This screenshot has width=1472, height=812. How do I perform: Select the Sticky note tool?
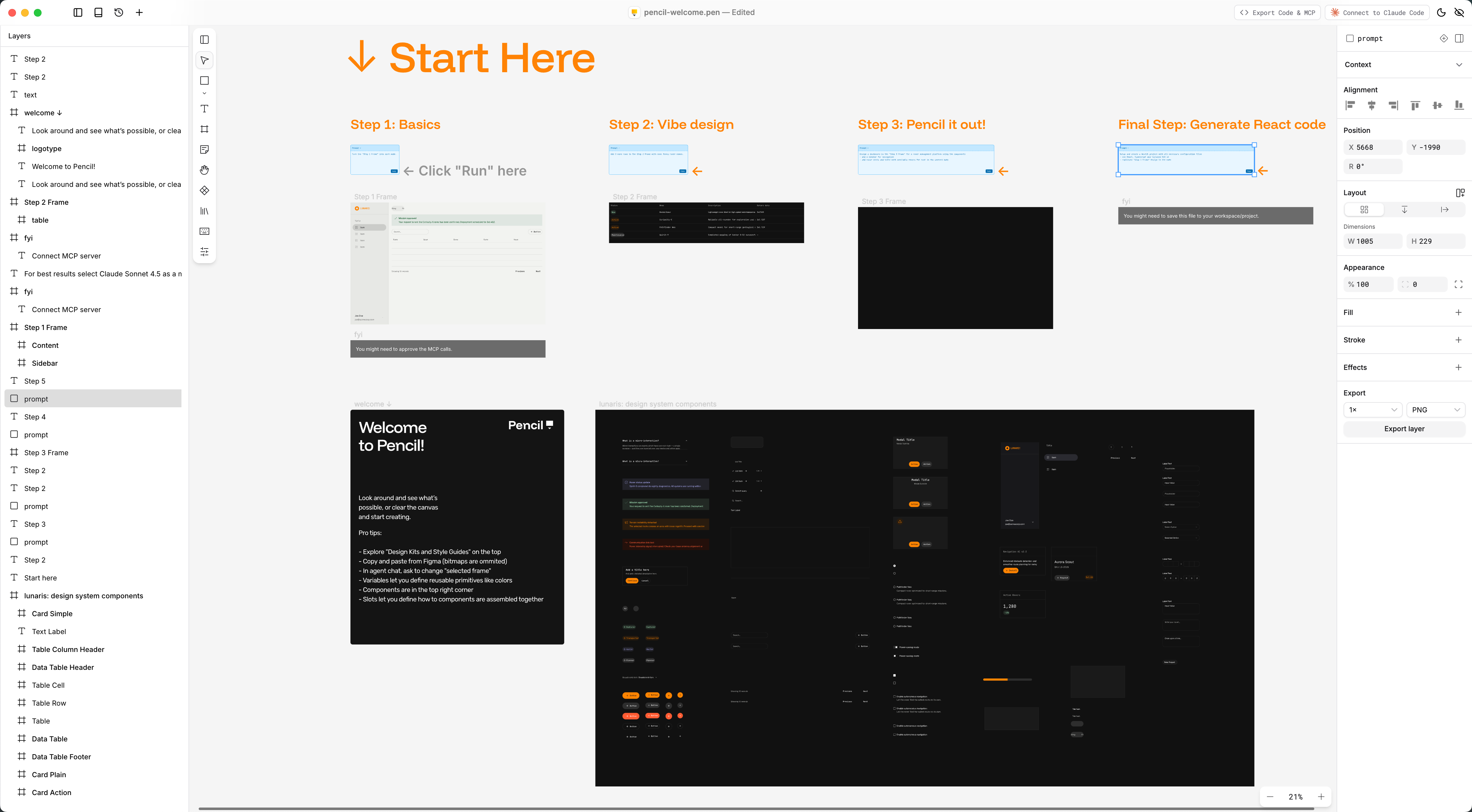tap(204, 150)
